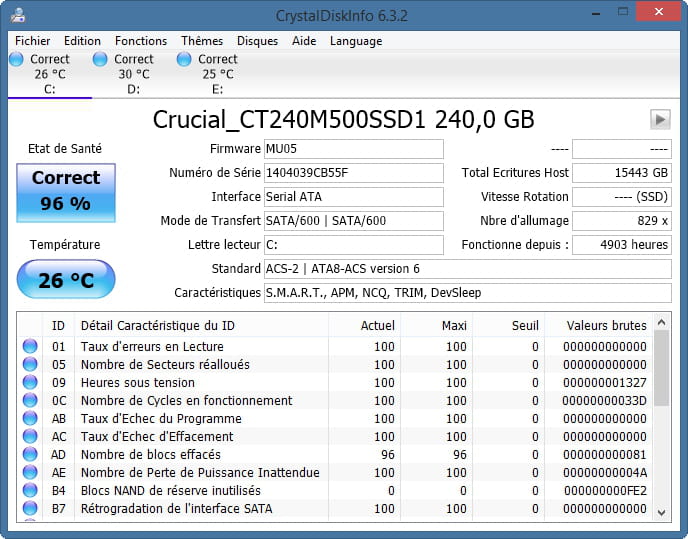Click the Actuel column header

click(x=364, y=325)
